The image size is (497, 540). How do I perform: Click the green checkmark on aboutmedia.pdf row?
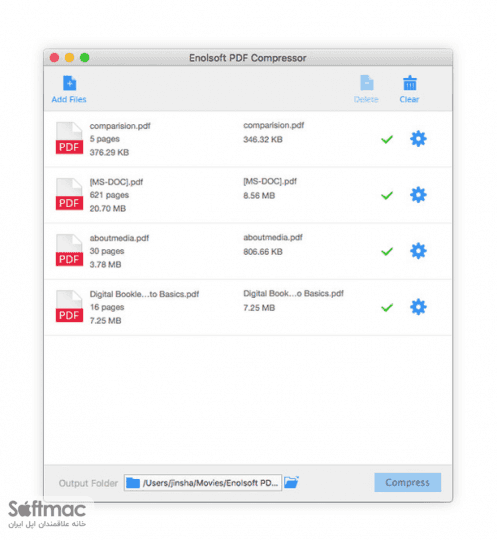pyautogui.click(x=387, y=251)
